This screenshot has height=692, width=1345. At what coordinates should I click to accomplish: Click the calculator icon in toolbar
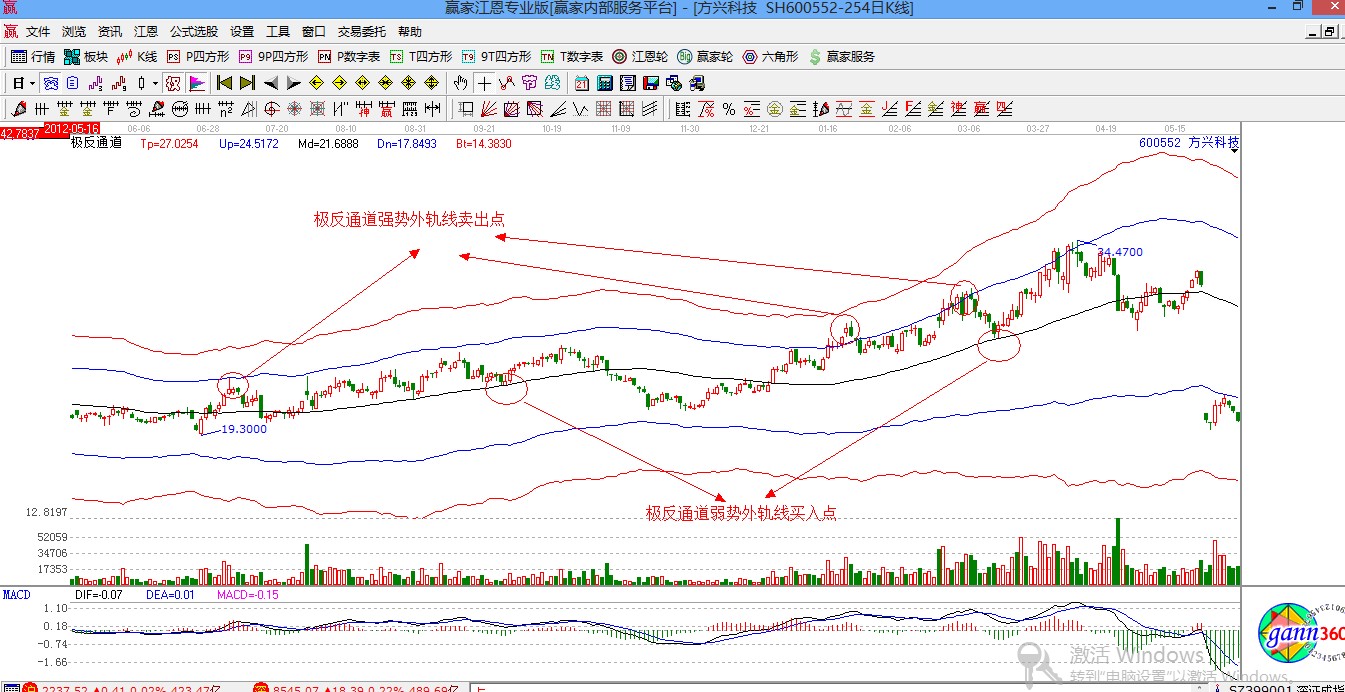pyautogui.click(x=605, y=83)
